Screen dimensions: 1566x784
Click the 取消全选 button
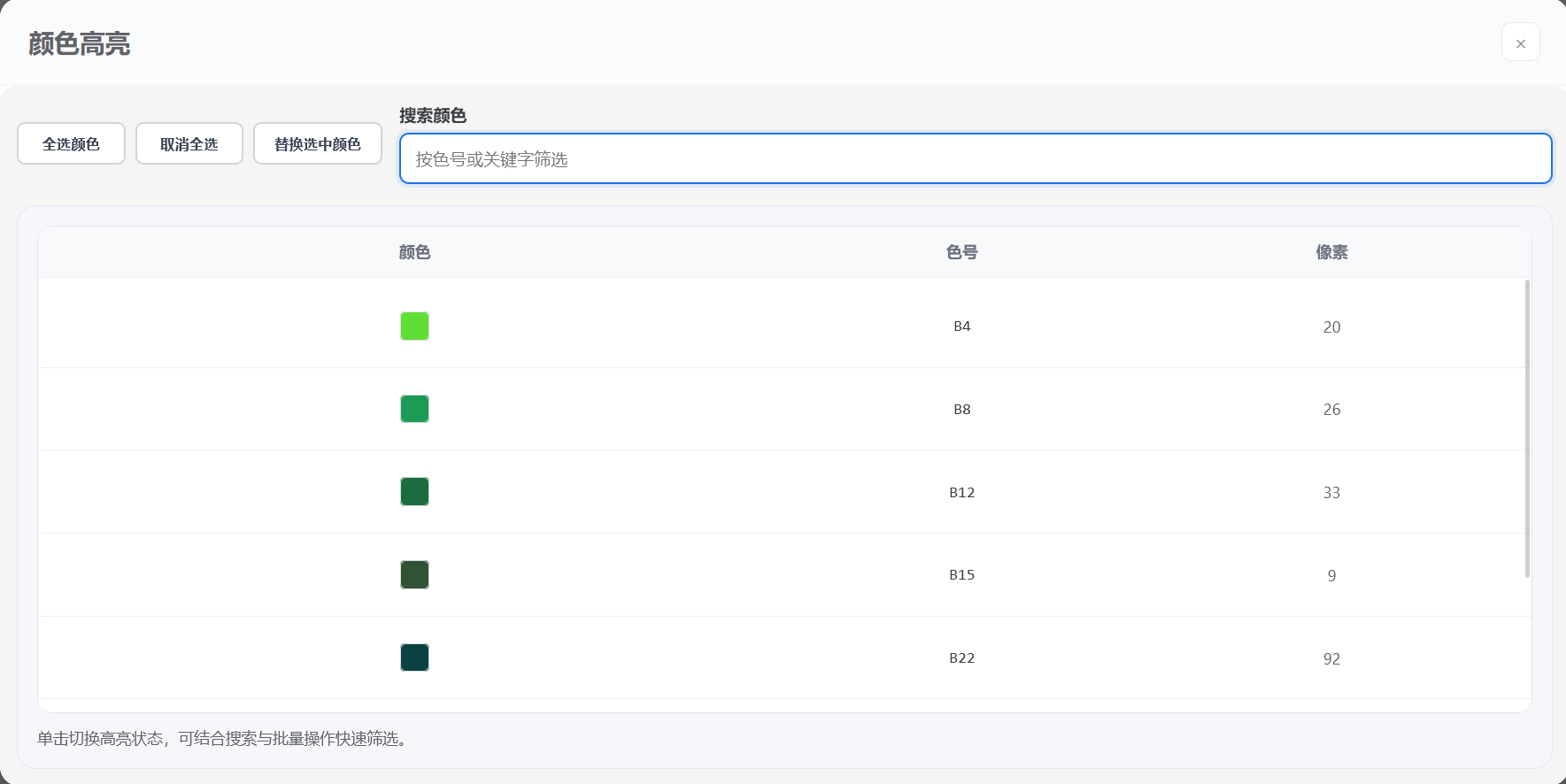point(189,143)
